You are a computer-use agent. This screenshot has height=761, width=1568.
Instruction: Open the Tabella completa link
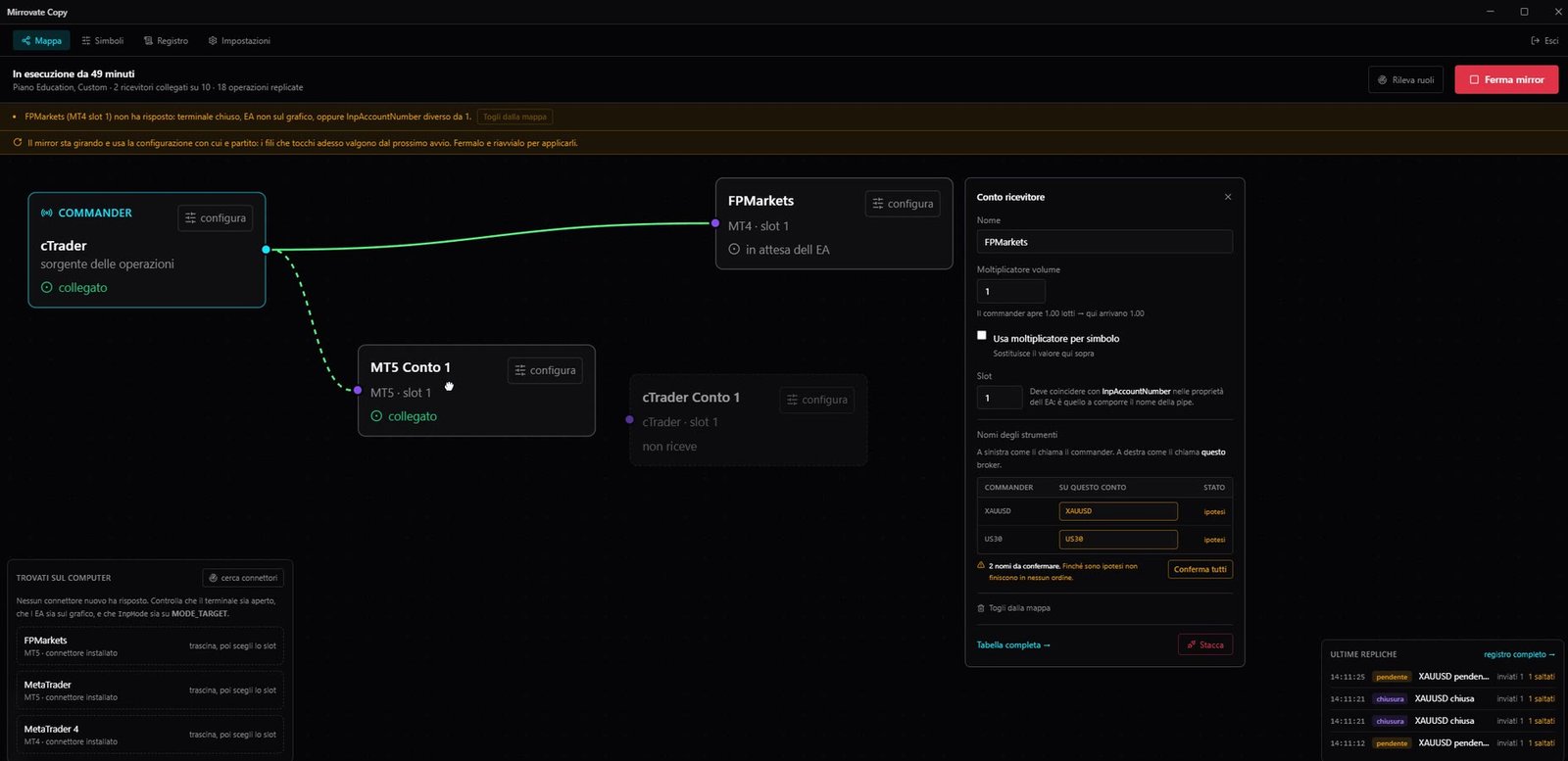coord(1013,645)
